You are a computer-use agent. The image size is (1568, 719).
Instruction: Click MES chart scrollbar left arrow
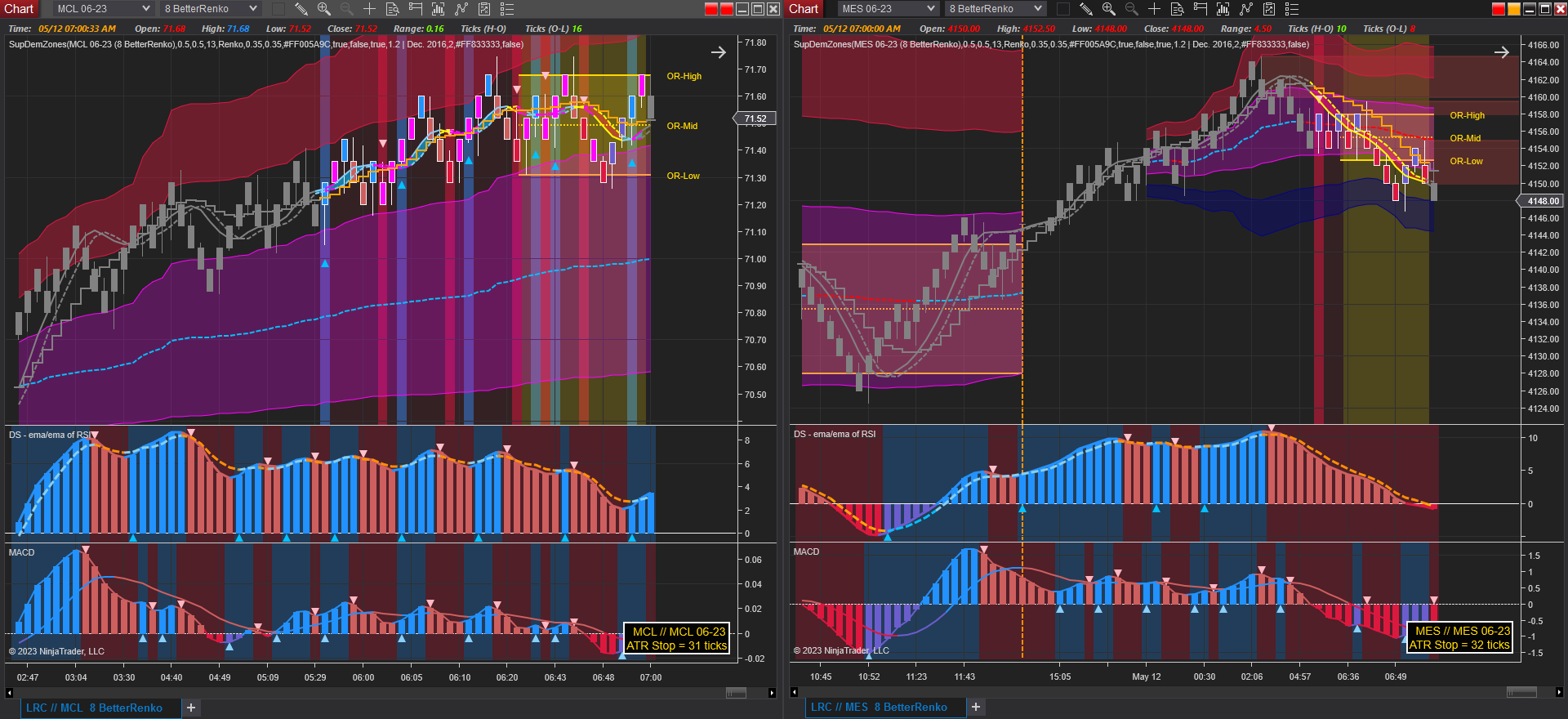click(794, 692)
